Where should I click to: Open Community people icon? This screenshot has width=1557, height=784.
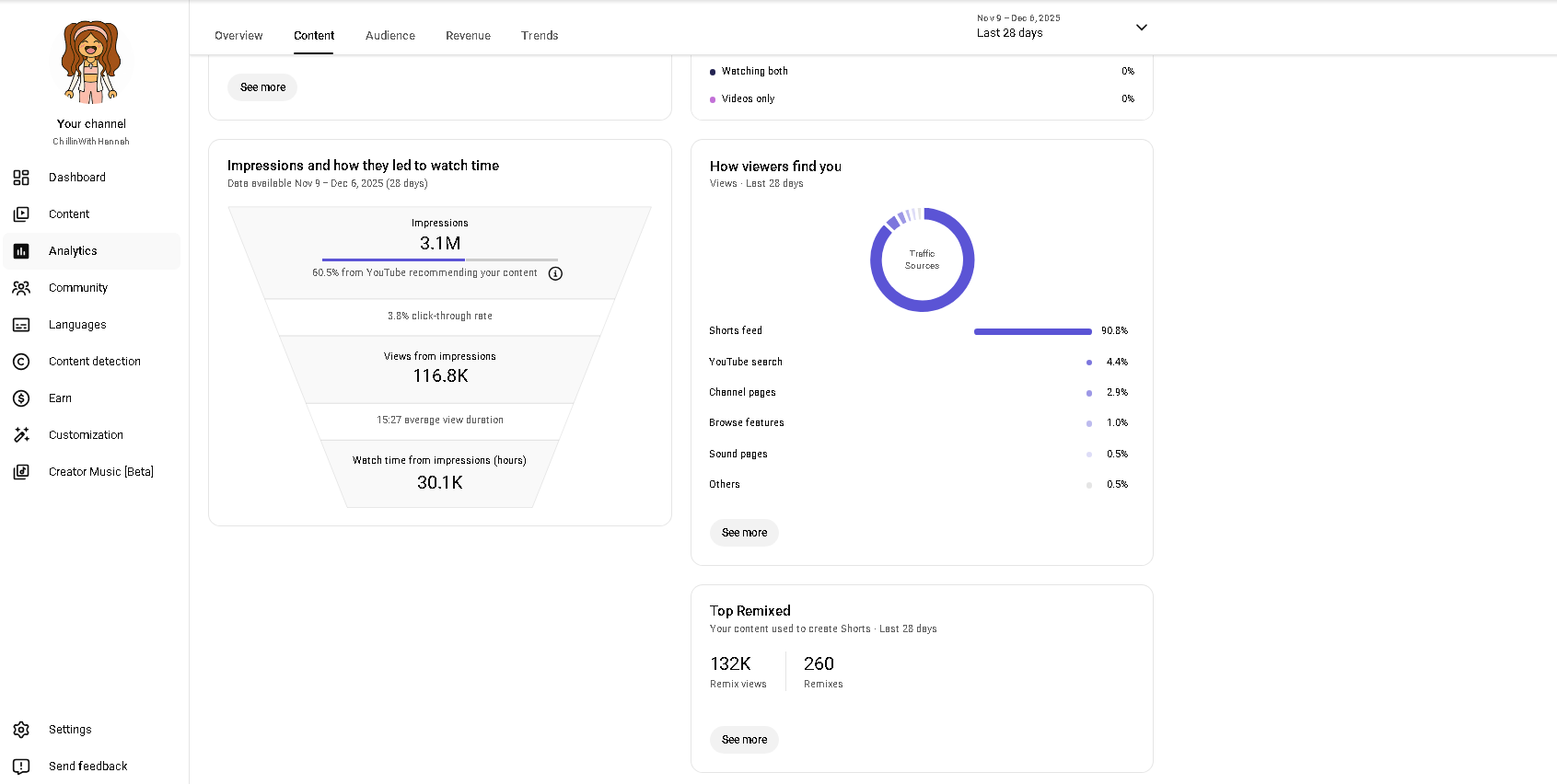point(21,288)
